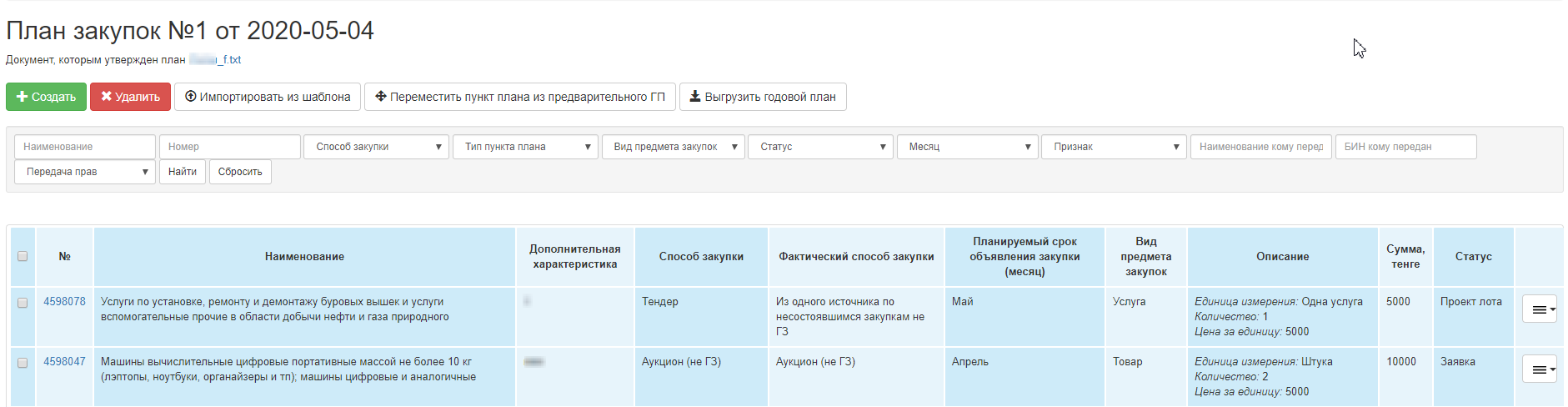
Task: Download annual plan via Выгрузить годовой план
Action: point(762,97)
